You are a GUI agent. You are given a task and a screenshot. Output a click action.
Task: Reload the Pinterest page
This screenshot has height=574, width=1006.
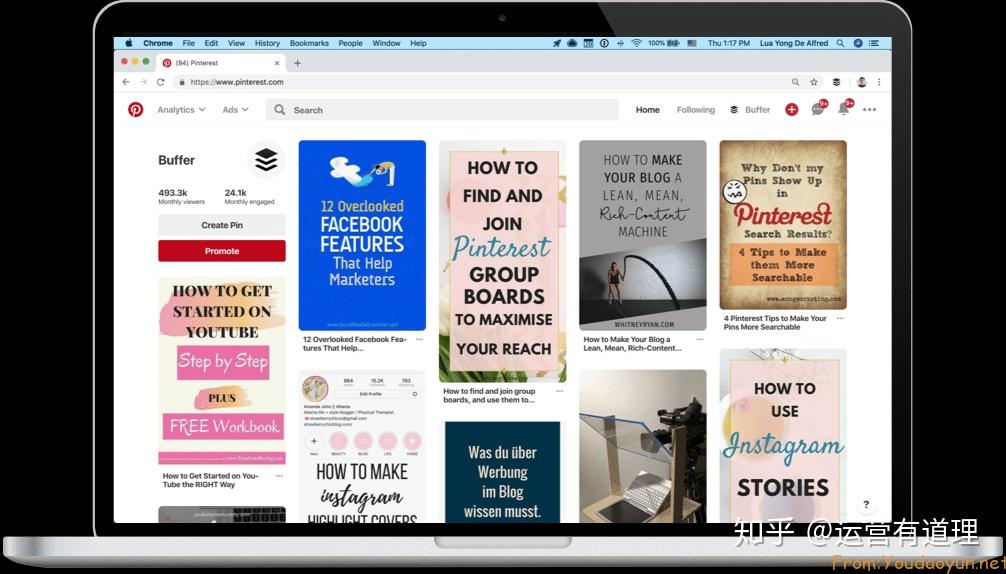tap(160, 82)
